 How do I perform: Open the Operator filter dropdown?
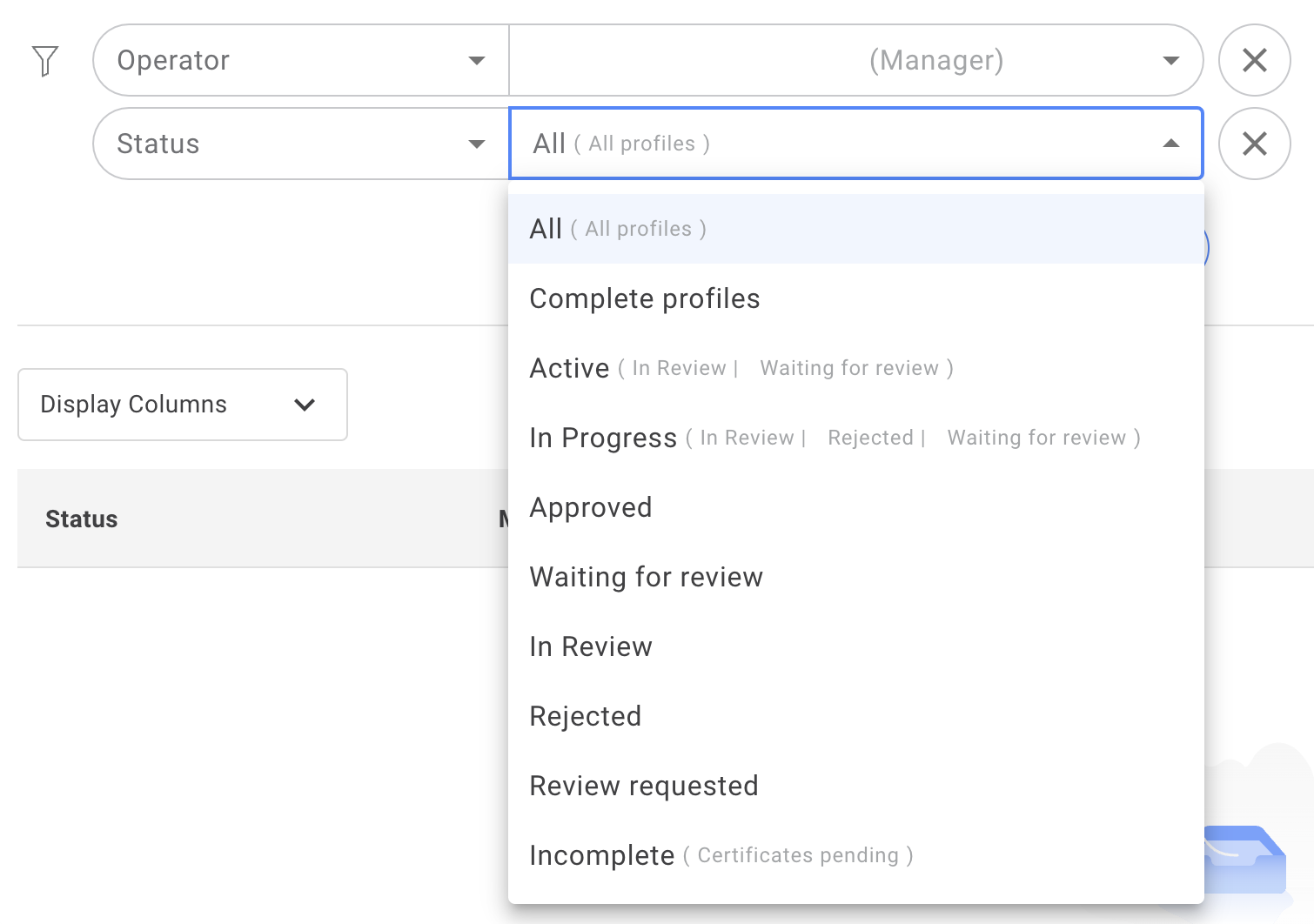[300, 60]
